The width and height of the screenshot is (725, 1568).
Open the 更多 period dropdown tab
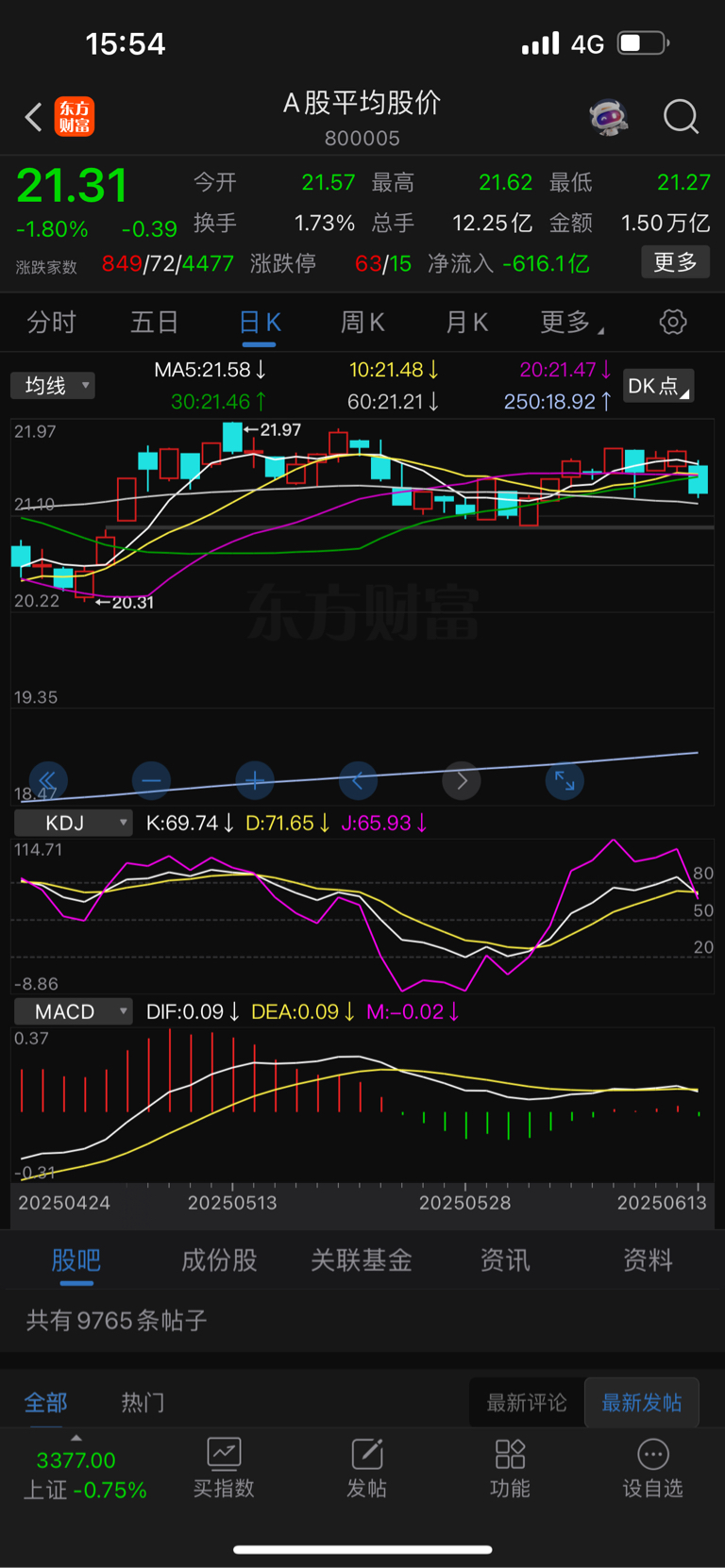[x=572, y=323]
